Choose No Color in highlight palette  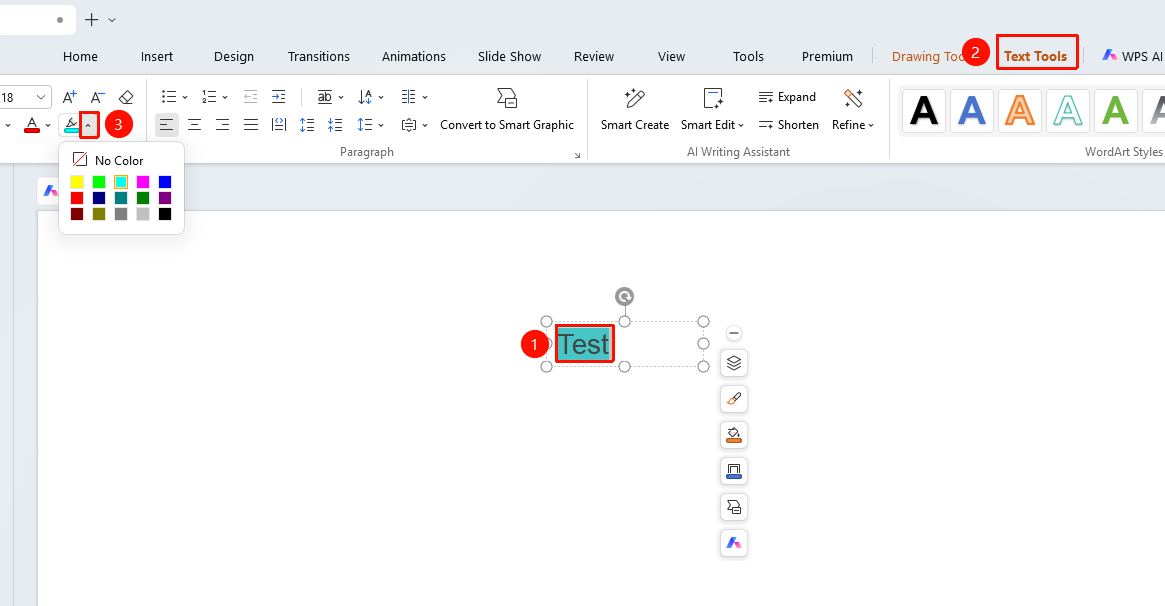[108, 160]
